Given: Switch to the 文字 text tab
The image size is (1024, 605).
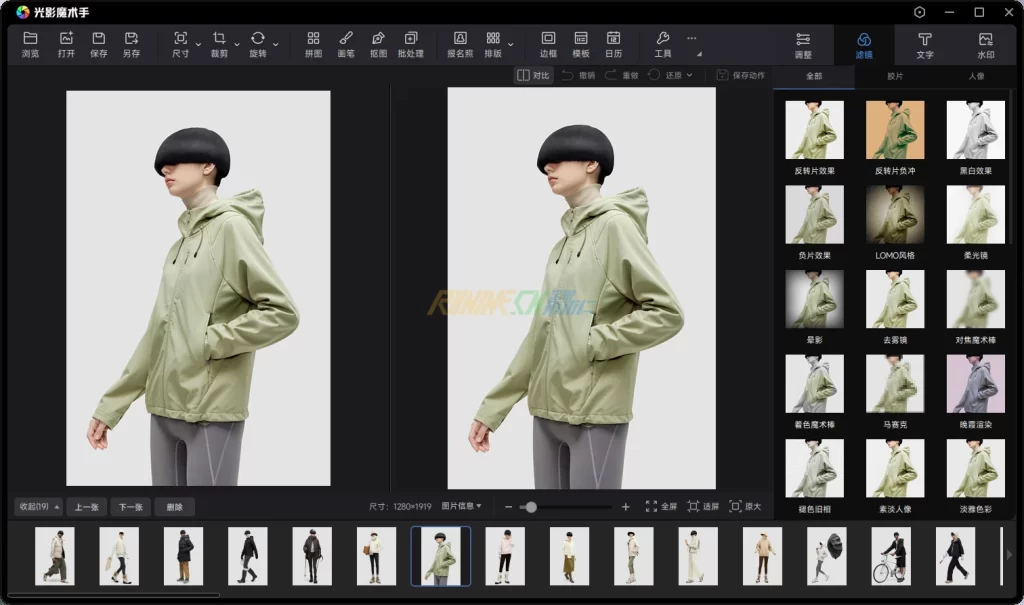Looking at the screenshot, I should pyautogui.click(x=924, y=44).
